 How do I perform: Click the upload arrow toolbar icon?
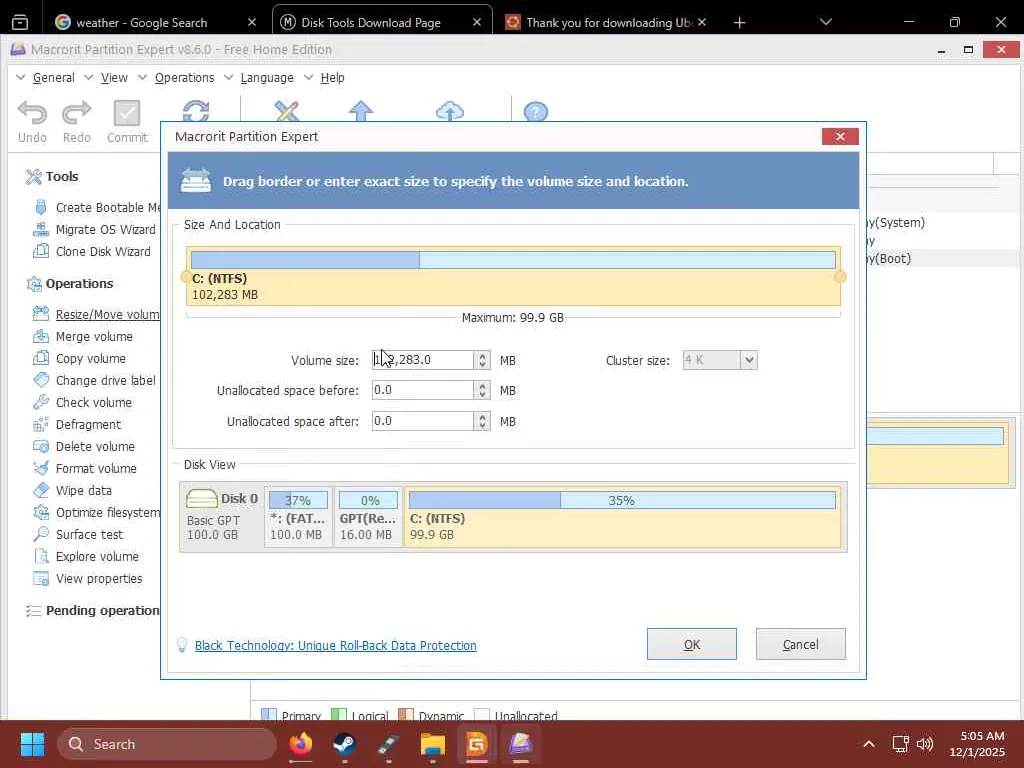point(360,111)
